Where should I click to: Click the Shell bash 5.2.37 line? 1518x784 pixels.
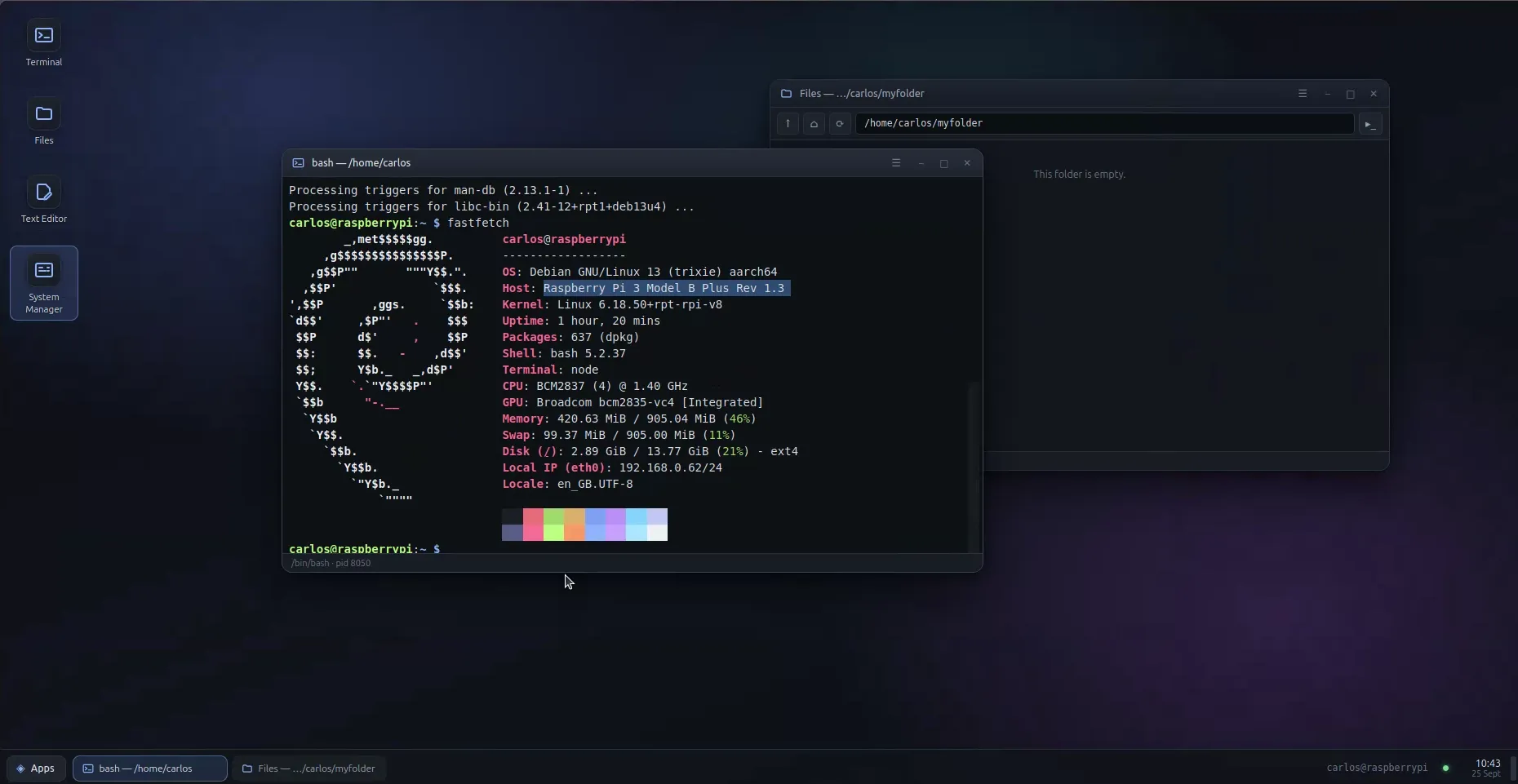point(564,353)
